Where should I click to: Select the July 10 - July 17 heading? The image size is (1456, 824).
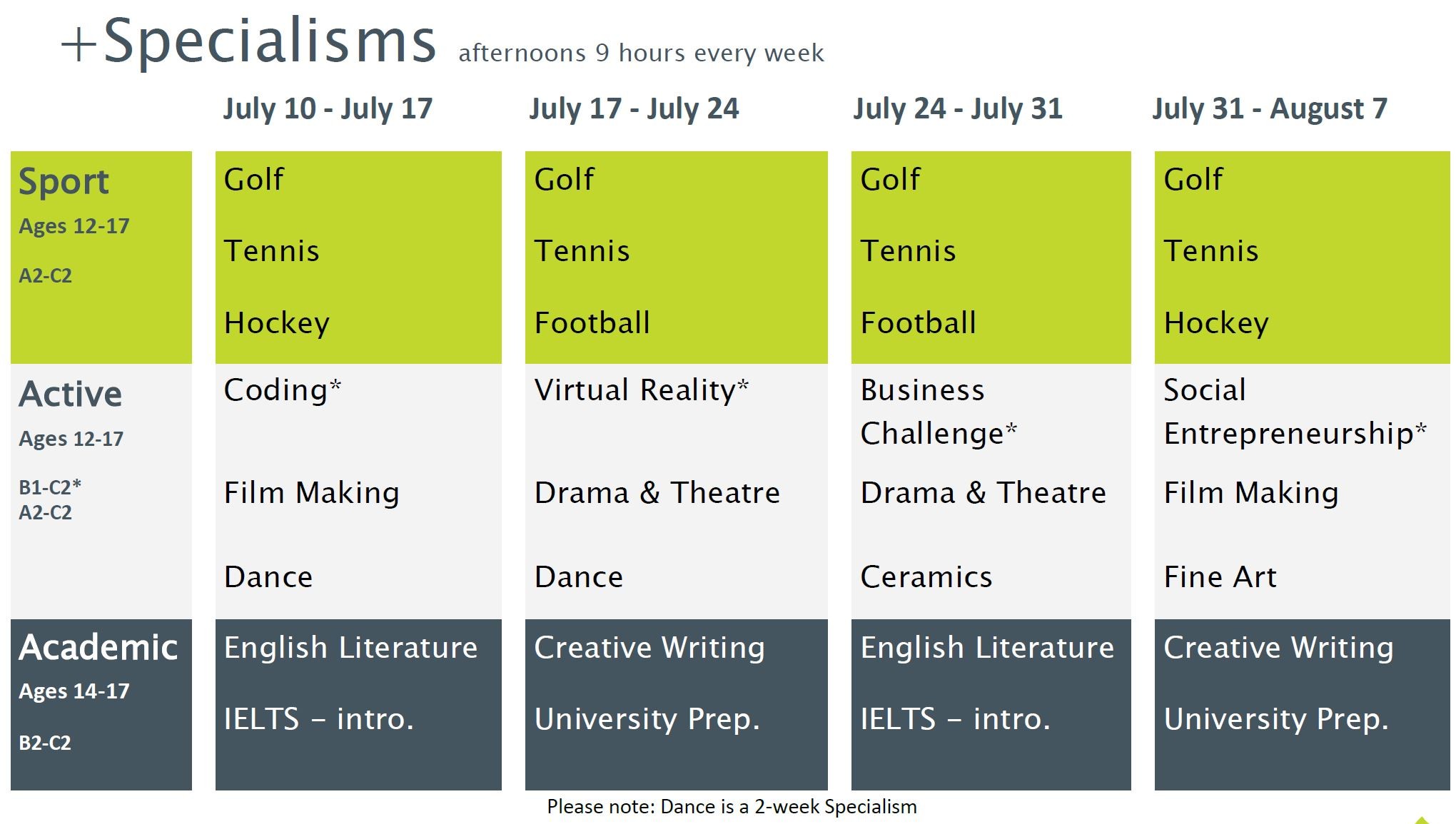pyautogui.click(x=328, y=109)
